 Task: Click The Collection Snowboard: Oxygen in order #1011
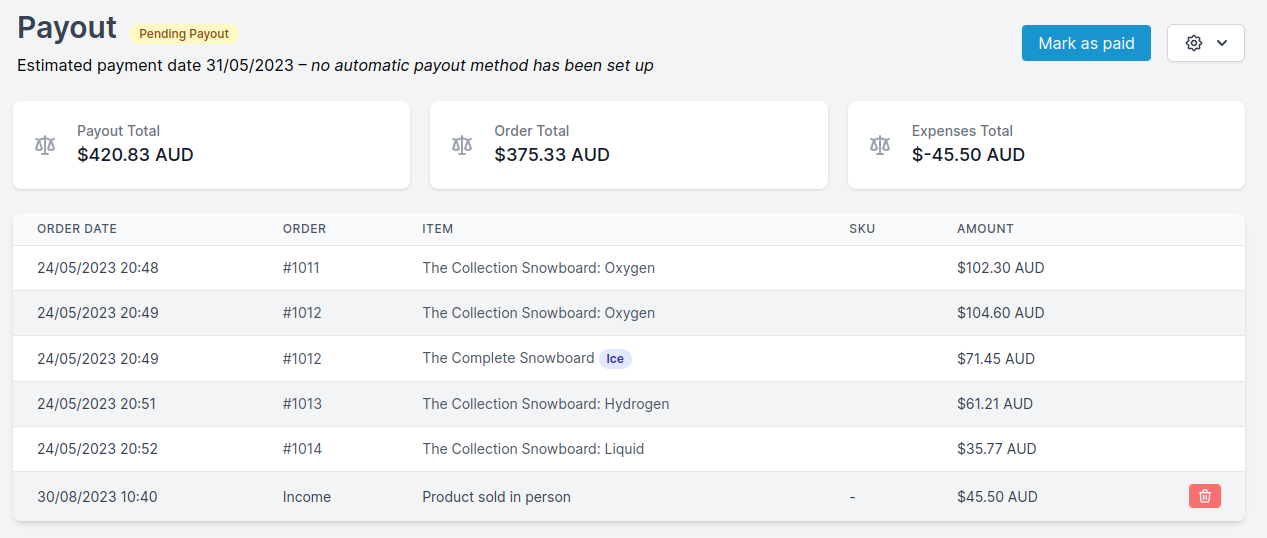point(539,268)
